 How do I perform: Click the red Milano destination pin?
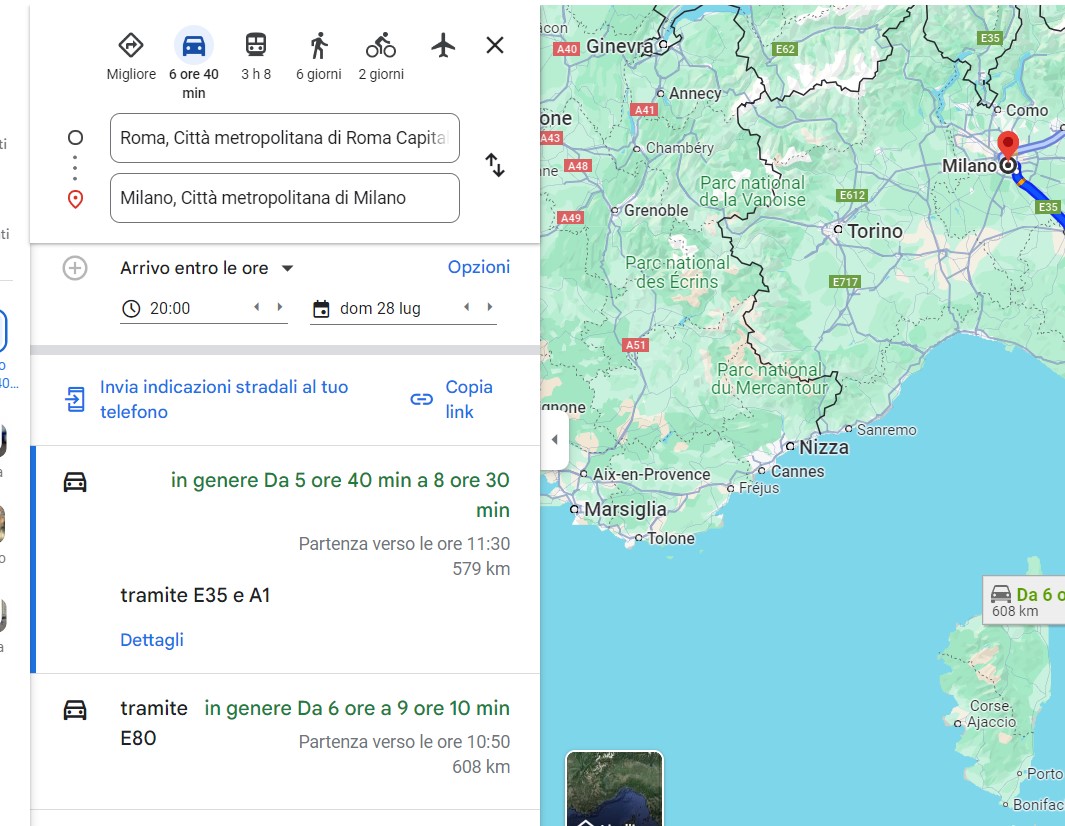(1008, 147)
